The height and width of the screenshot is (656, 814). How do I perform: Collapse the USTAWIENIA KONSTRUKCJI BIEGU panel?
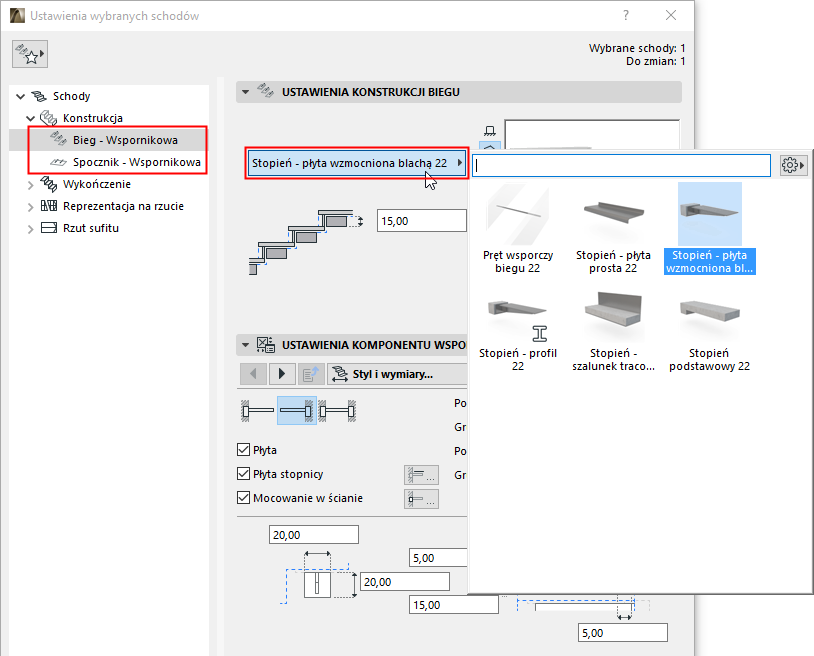[245, 91]
